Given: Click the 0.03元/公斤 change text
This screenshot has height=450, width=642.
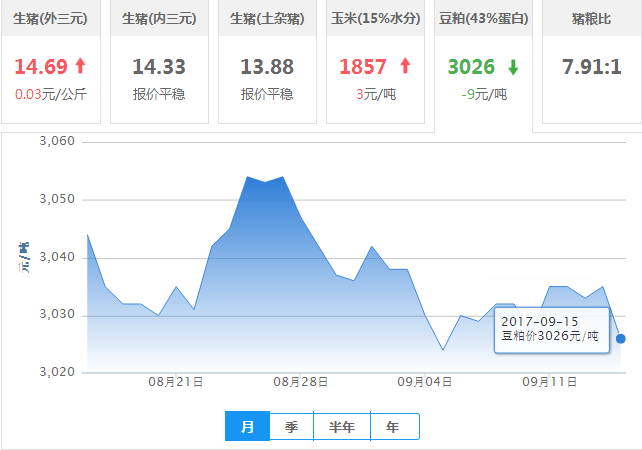Looking at the screenshot, I should (51, 94).
